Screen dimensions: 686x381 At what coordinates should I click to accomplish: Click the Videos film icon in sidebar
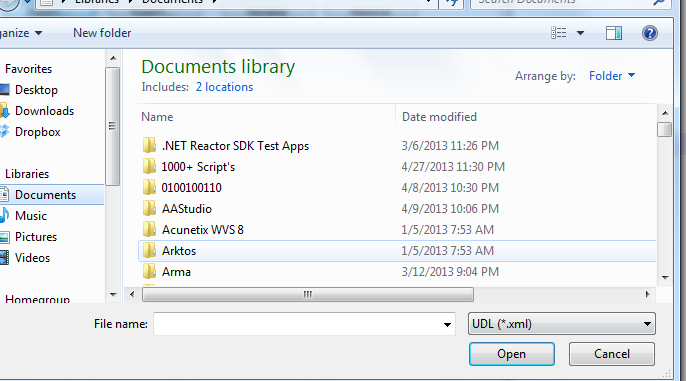click(x=4, y=258)
